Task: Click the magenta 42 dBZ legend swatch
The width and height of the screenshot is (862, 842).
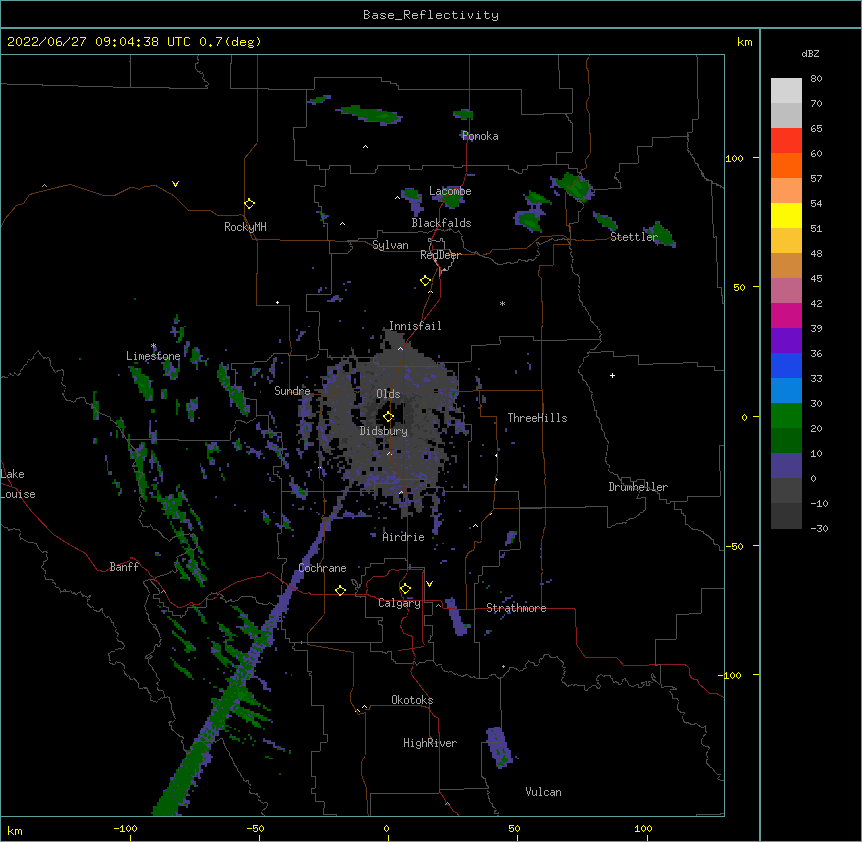Action: 786,315
